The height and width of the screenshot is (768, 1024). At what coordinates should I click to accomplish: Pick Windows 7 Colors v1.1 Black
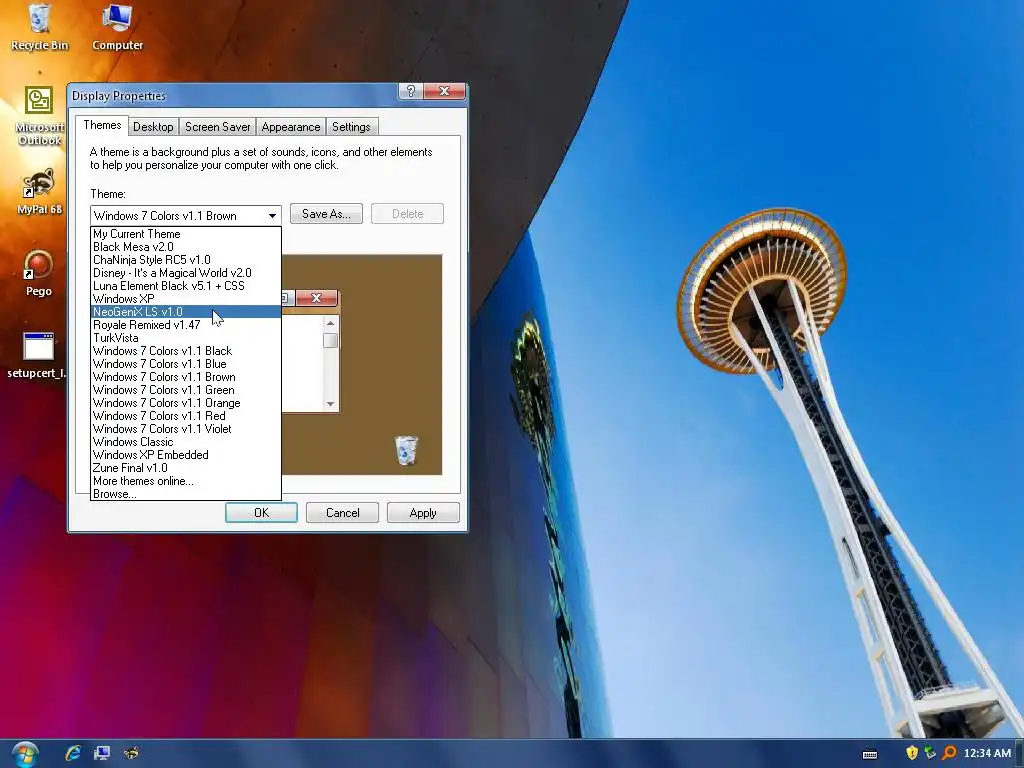click(x=185, y=351)
